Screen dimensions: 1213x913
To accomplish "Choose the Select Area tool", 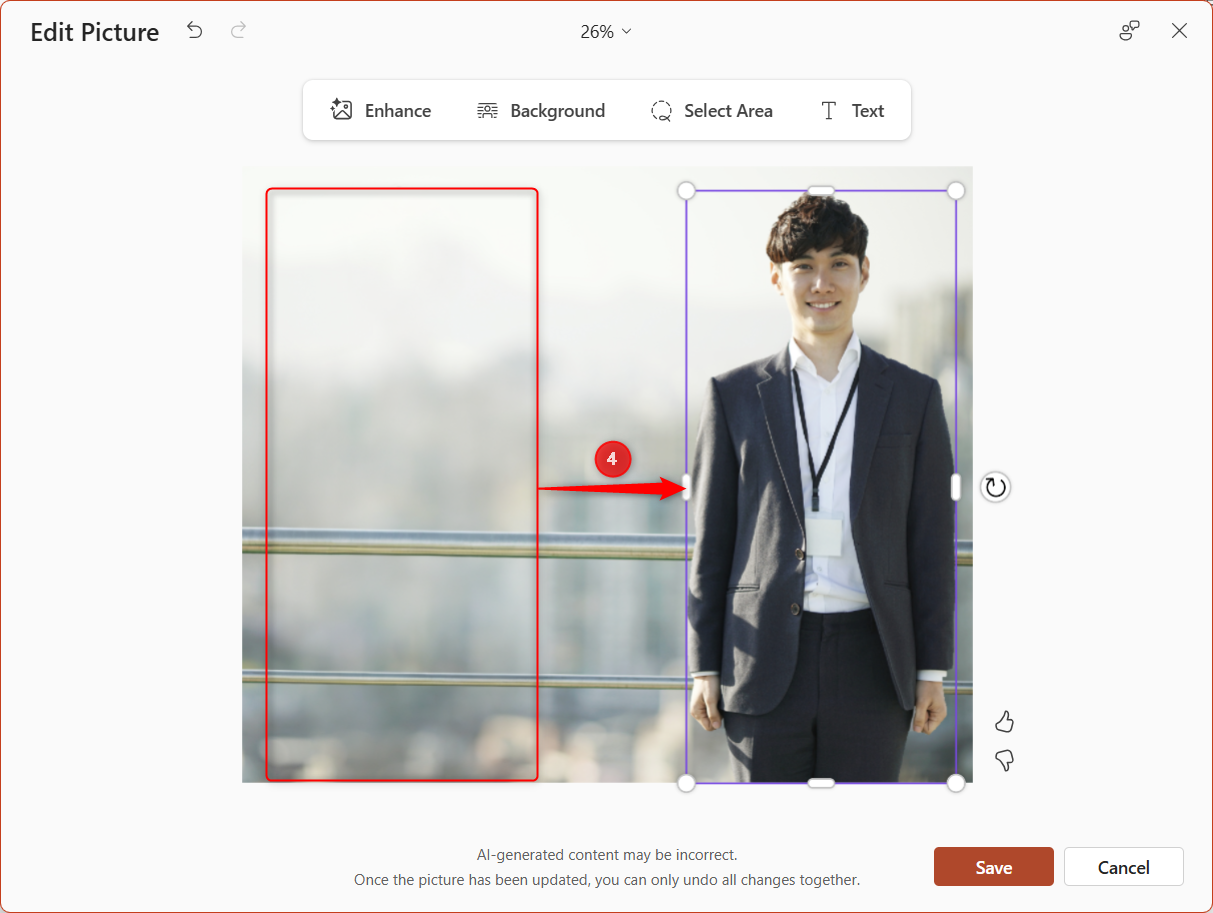I will [x=712, y=111].
